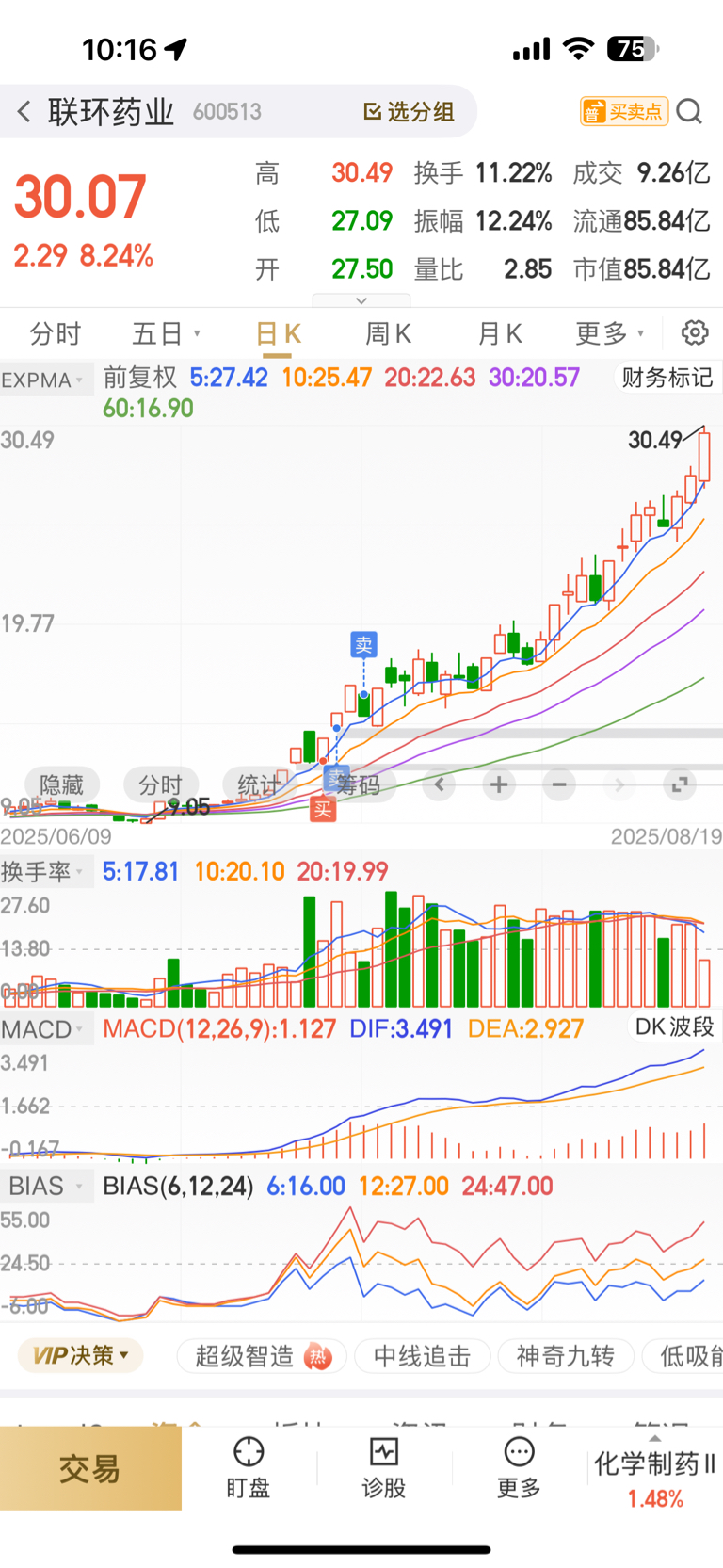Open search with the magnifier icon
Screen dimensions: 723x1568
click(689, 112)
